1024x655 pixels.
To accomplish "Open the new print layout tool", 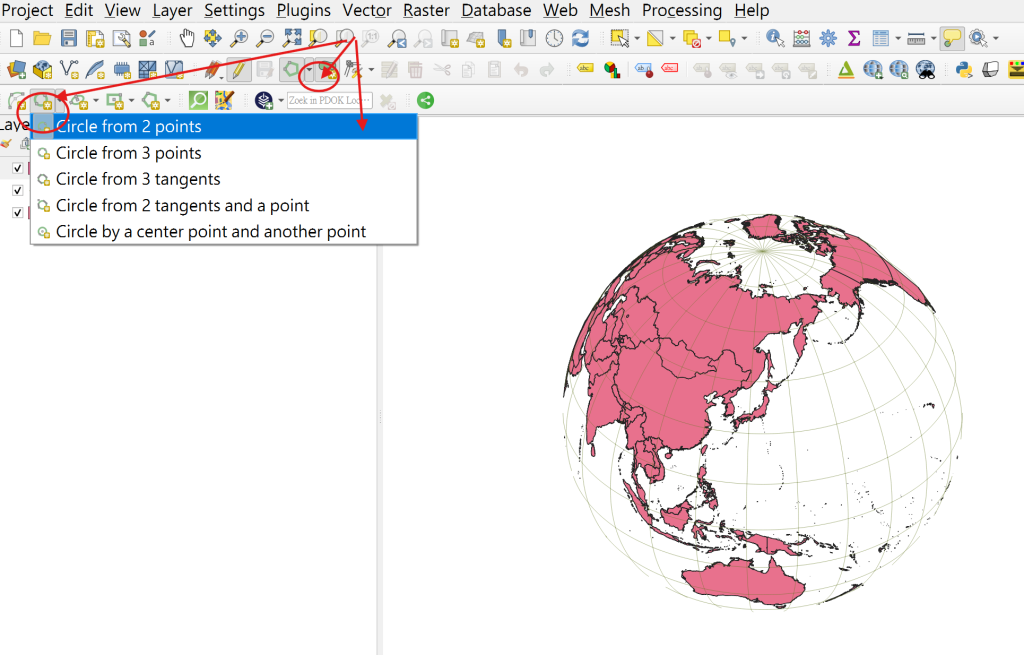I will 95,39.
